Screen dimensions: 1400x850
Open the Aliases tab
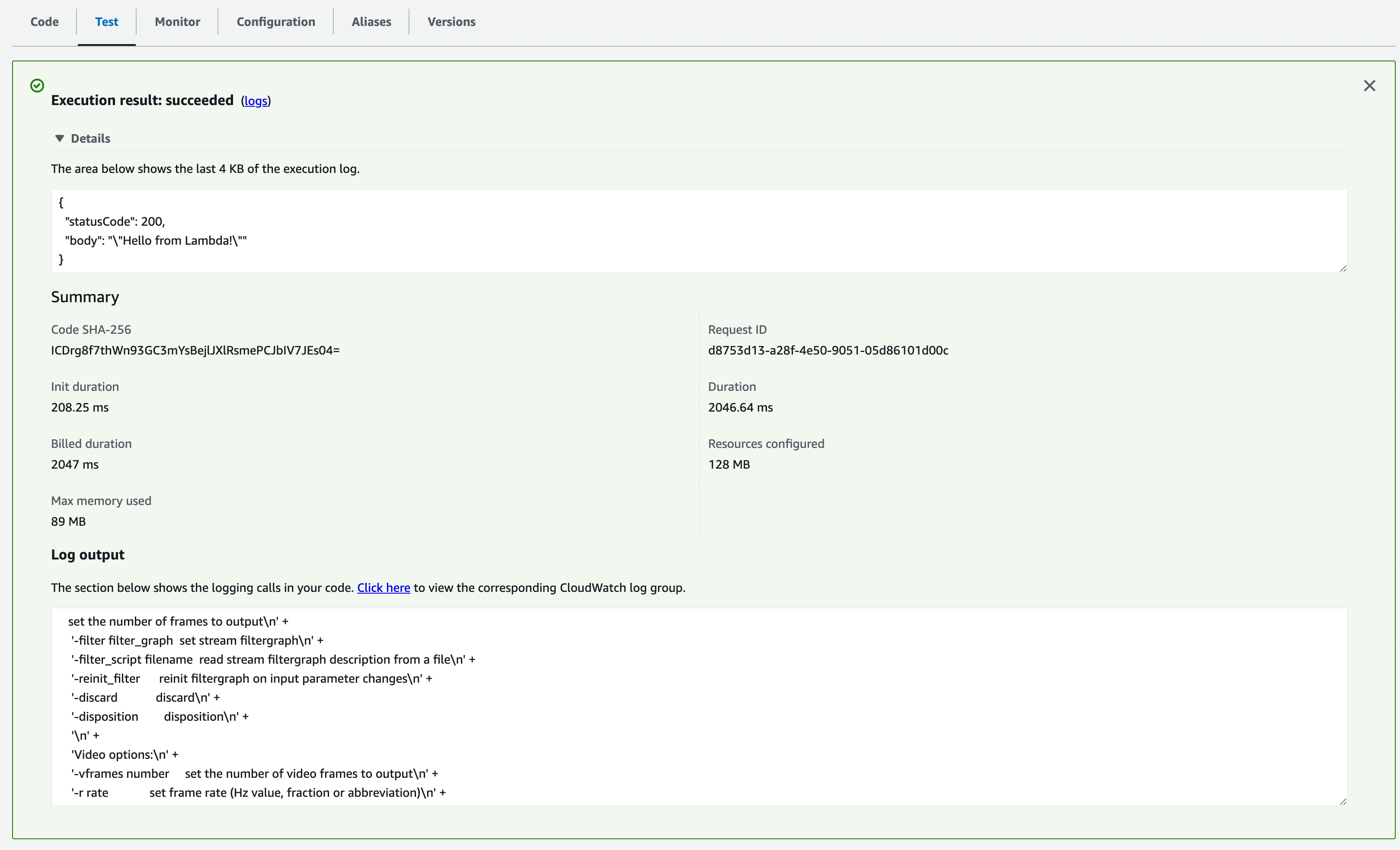pos(371,22)
